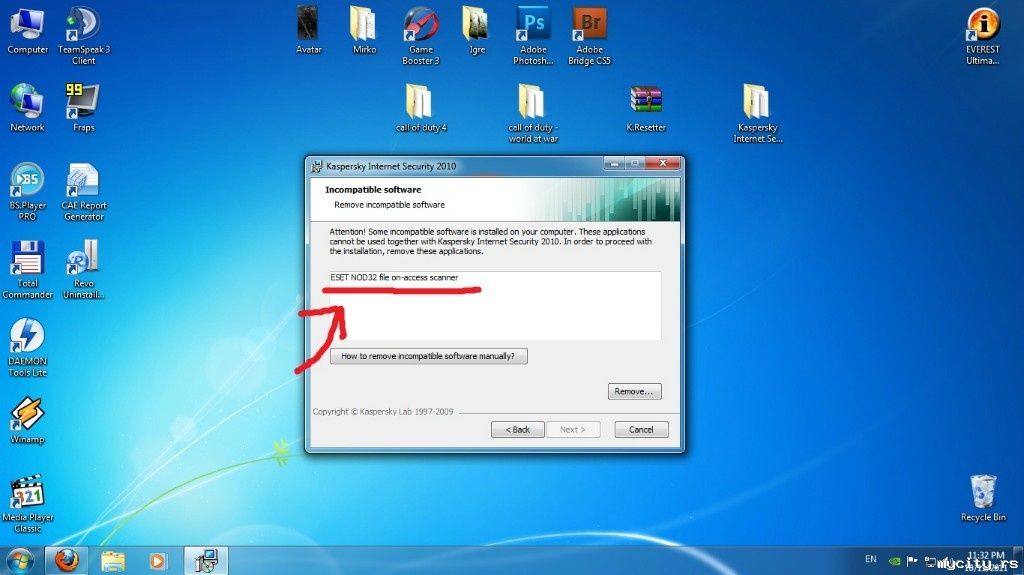
Task: Cancel the Kaspersky installation
Action: 641,429
